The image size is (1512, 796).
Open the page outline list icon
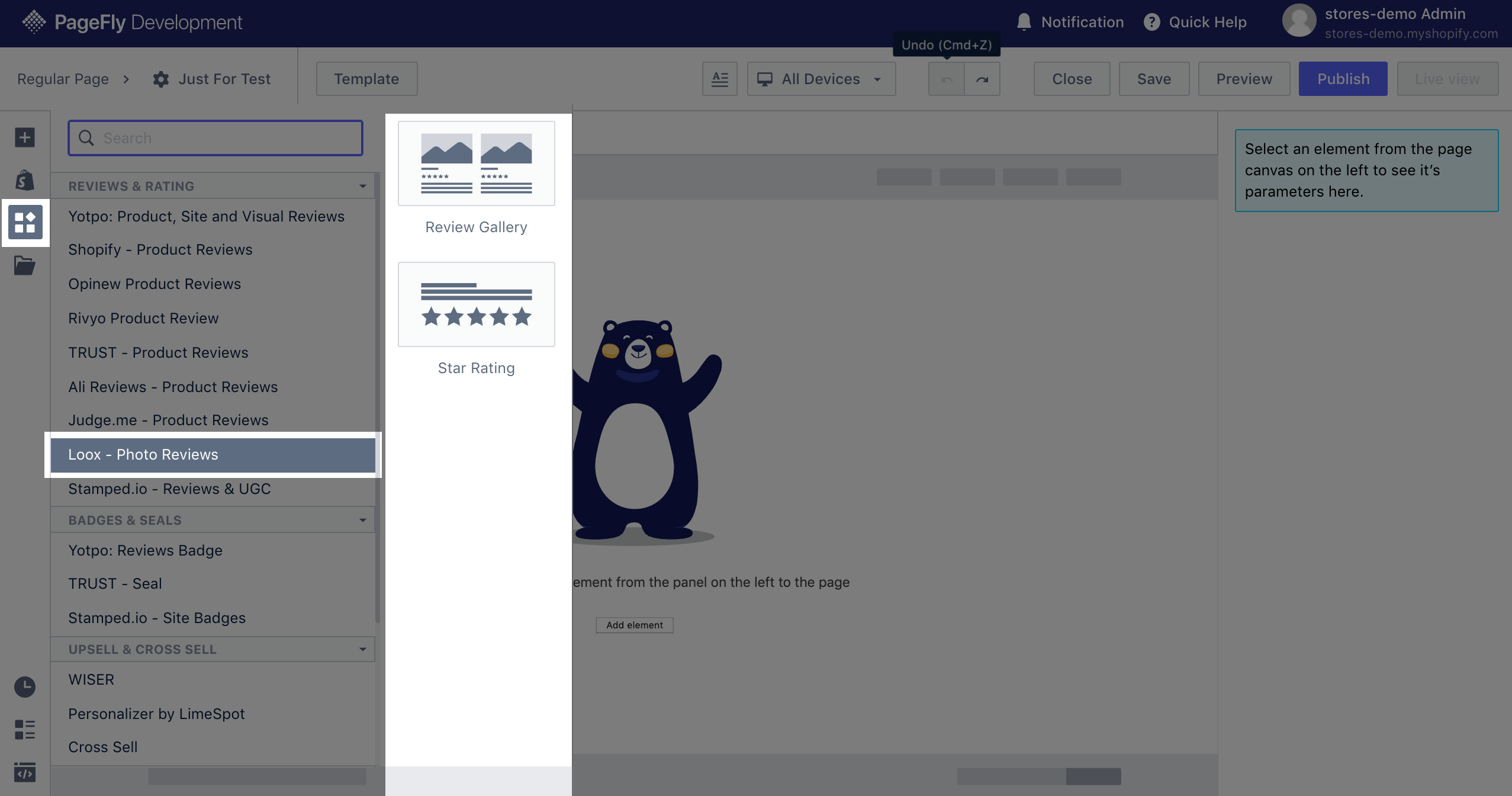tap(25, 730)
